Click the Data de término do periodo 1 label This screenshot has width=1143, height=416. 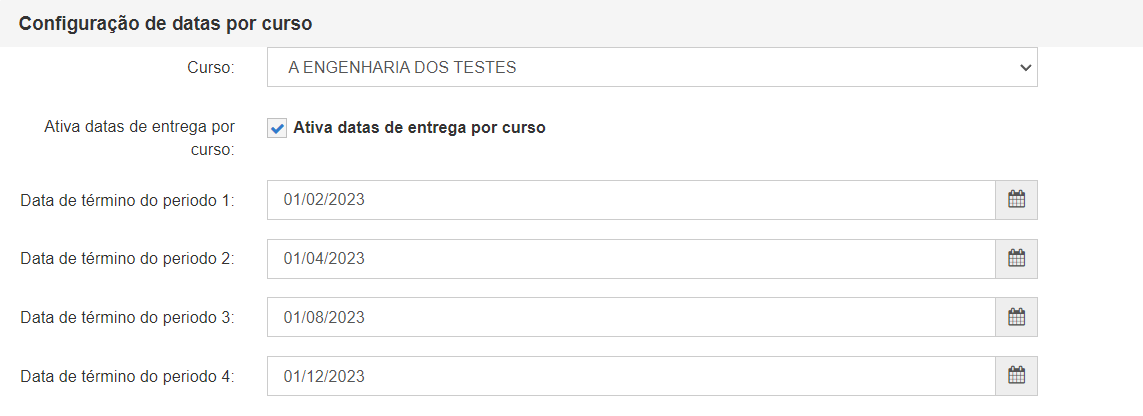(x=128, y=200)
